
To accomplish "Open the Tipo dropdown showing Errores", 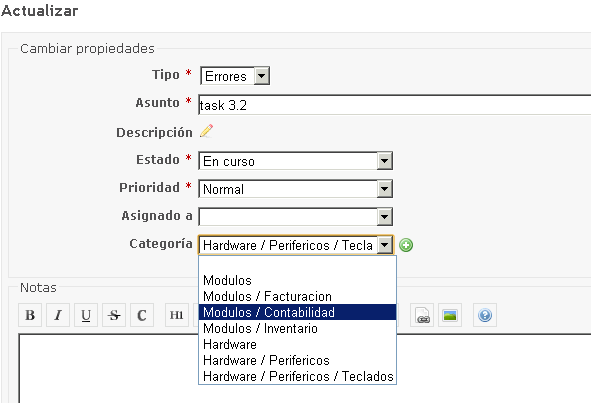I will click(x=235, y=76).
